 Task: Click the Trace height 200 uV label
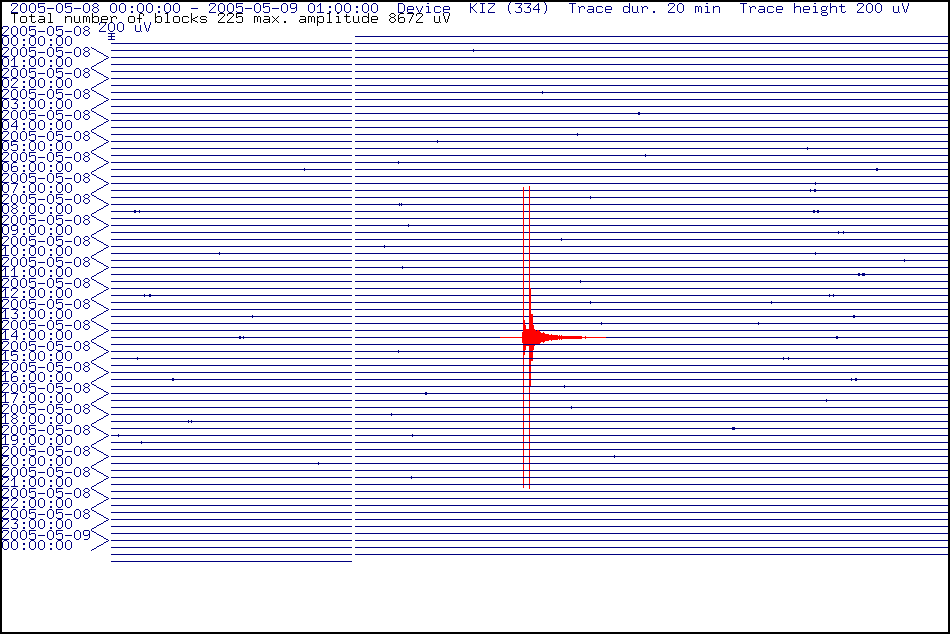point(824,8)
